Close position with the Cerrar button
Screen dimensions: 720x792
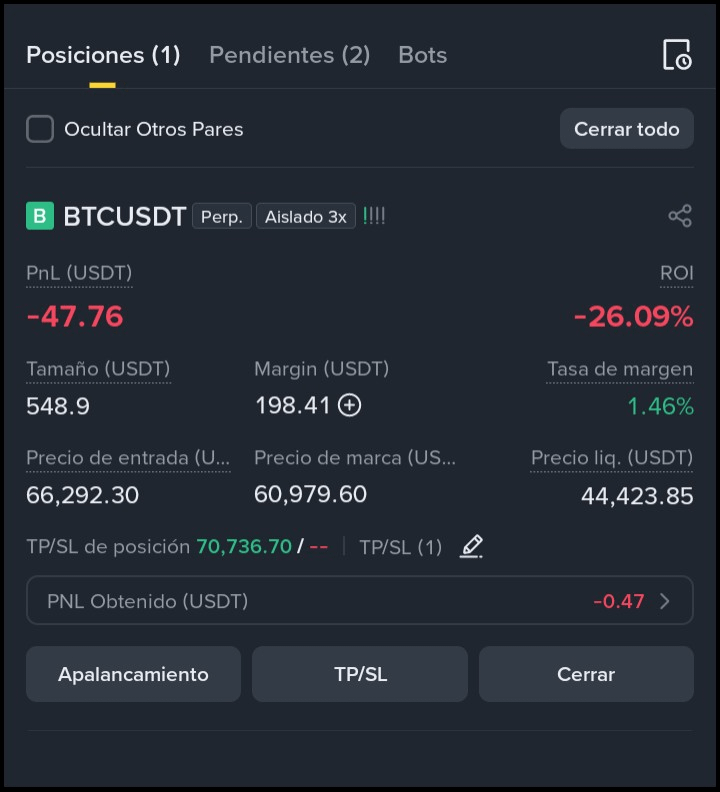pos(586,674)
